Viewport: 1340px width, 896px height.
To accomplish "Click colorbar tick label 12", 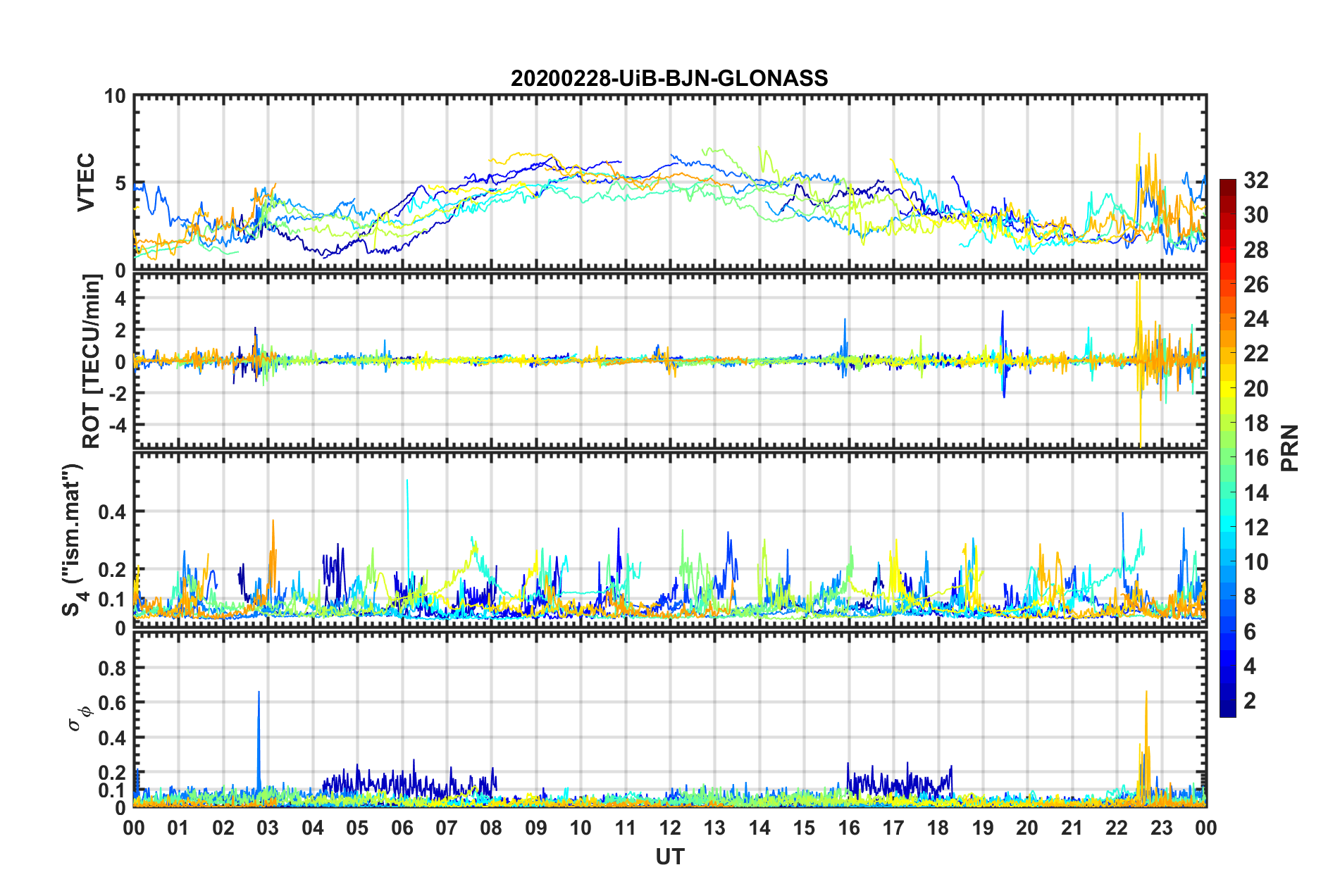I will click(x=1255, y=528).
